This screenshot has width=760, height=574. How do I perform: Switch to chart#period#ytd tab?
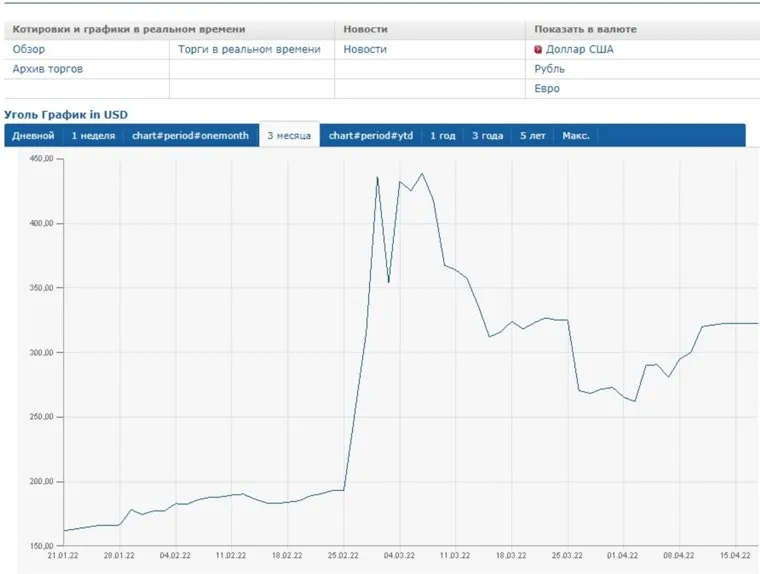(x=371, y=136)
